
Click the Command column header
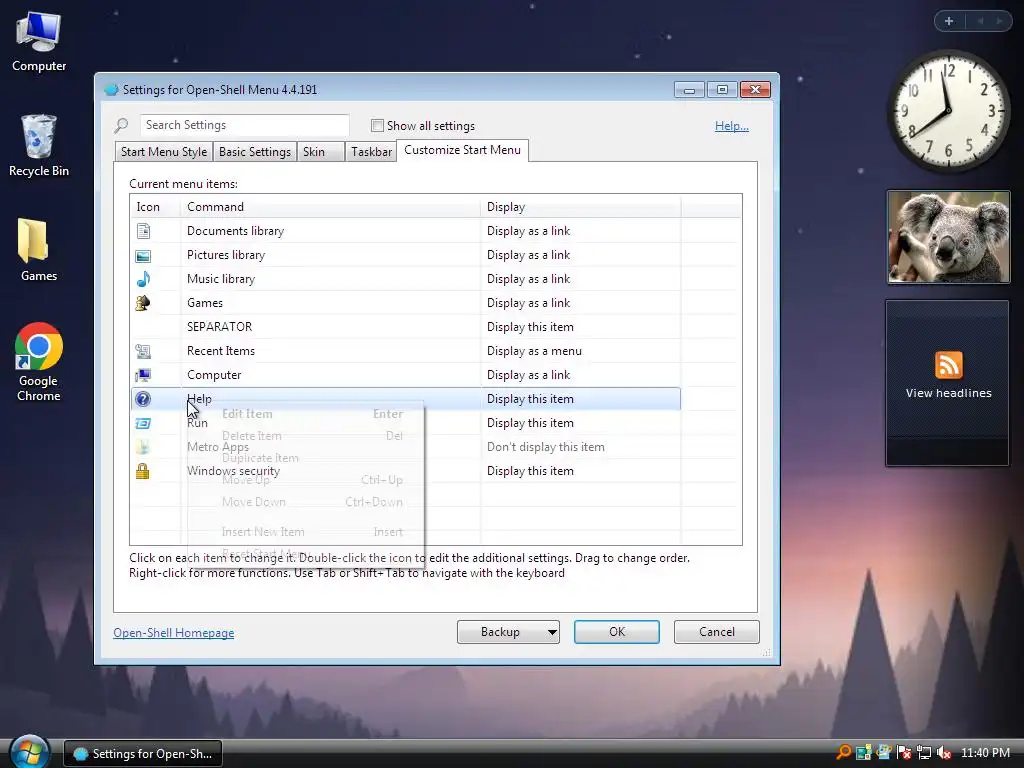(x=330, y=207)
